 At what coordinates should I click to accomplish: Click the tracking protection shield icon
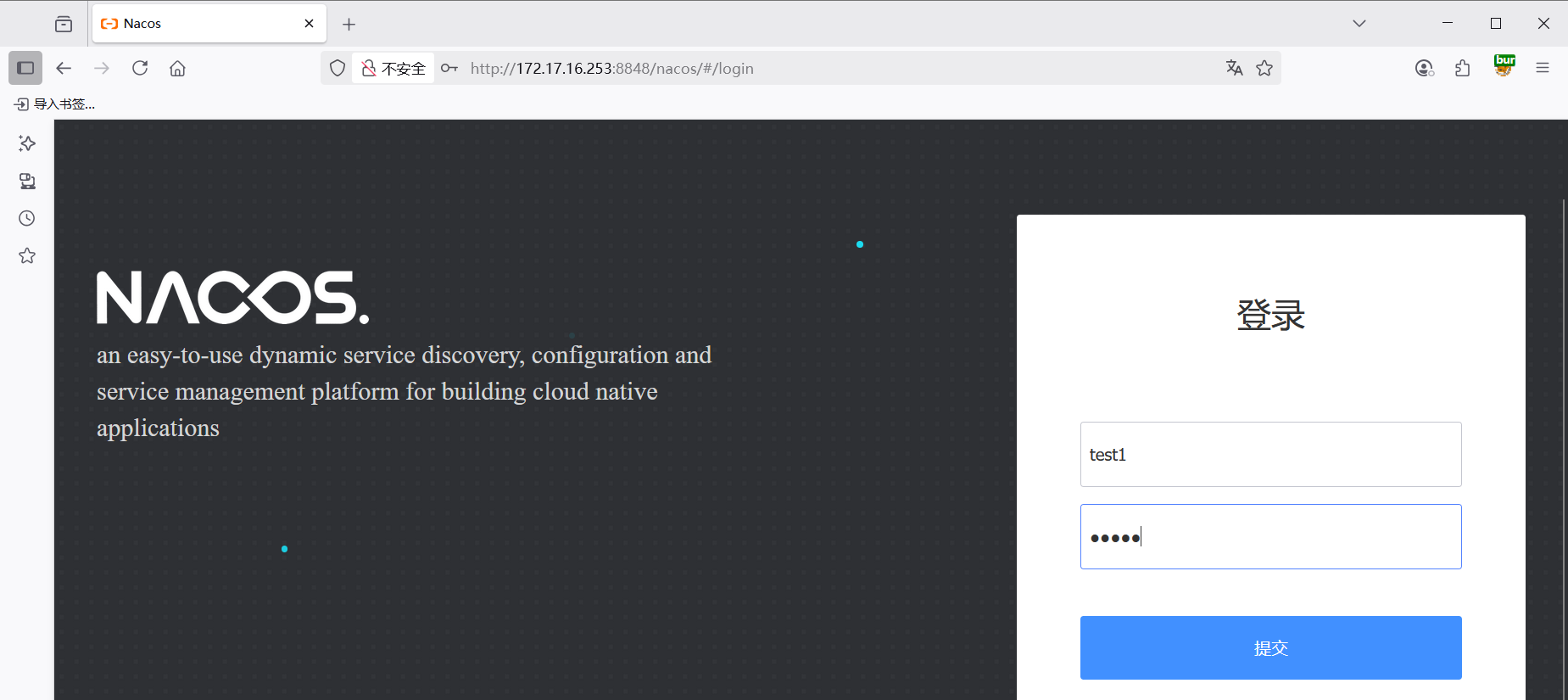338,68
